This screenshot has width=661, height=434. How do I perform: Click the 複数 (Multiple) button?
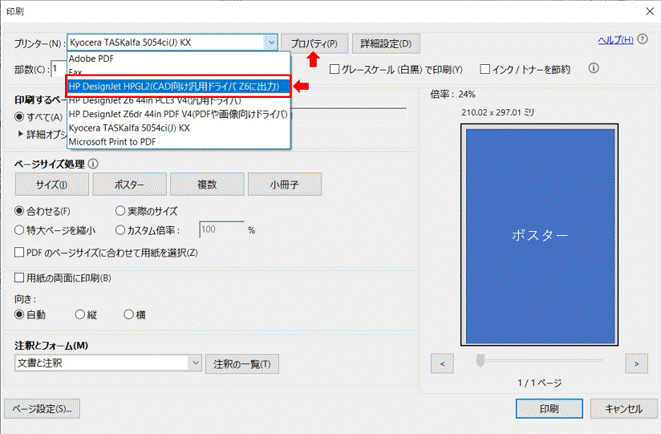pos(207,184)
